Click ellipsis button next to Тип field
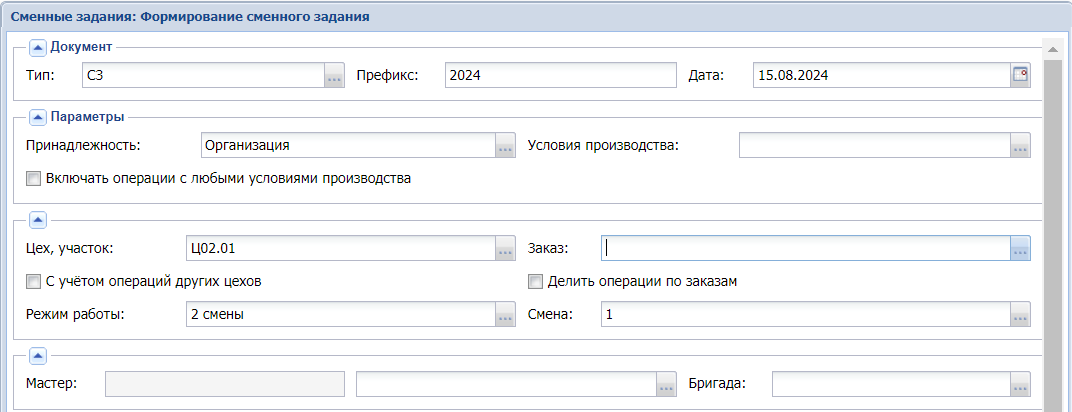This screenshot has width=1072, height=412. click(334, 76)
